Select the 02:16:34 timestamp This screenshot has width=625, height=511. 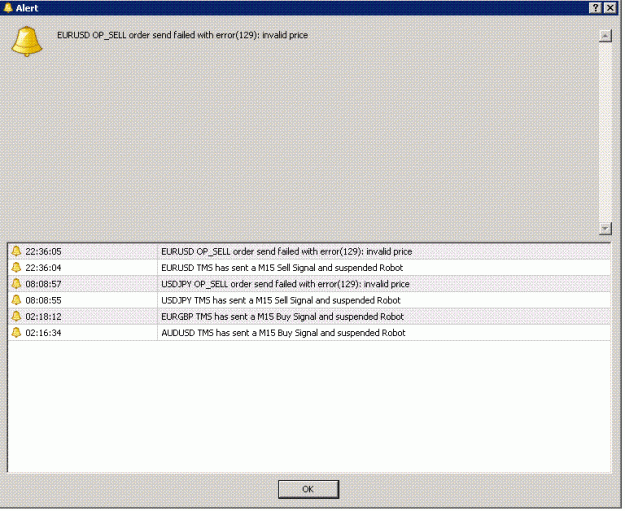tap(43, 334)
